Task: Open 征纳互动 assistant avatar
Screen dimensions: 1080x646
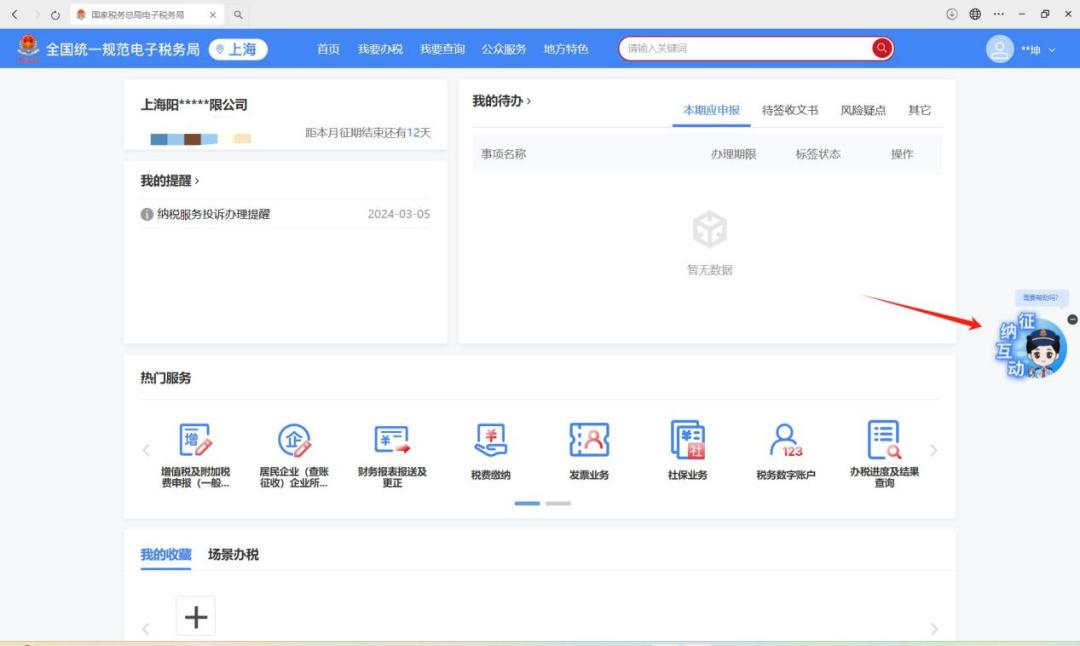Action: [x=1031, y=348]
